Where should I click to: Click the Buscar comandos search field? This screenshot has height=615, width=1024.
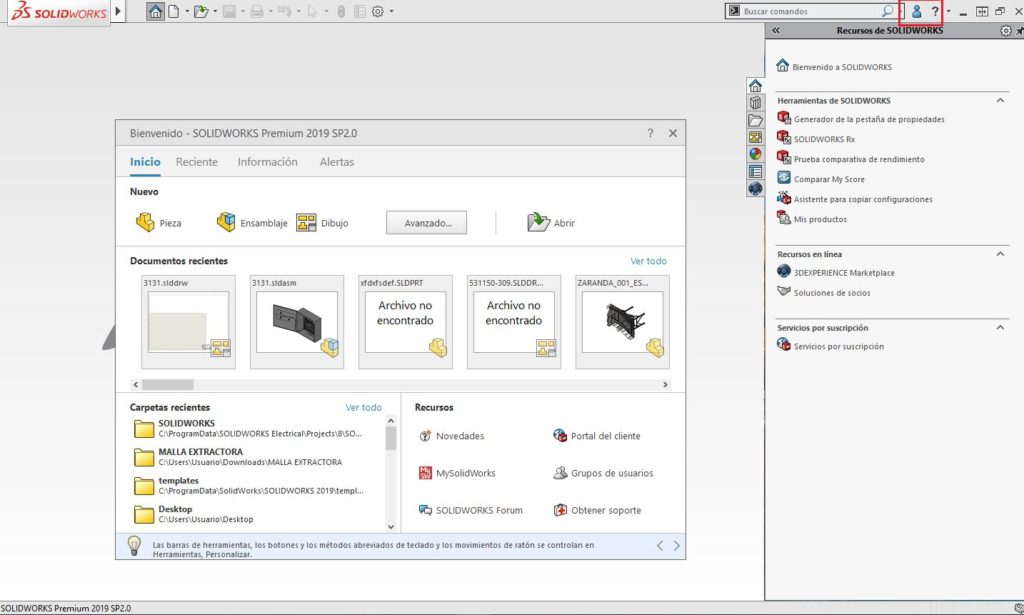(x=810, y=11)
